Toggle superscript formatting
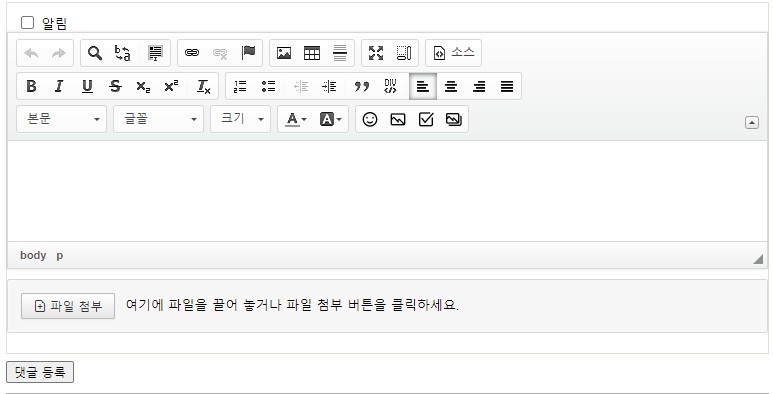This screenshot has width=773, height=394. tap(171, 86)
